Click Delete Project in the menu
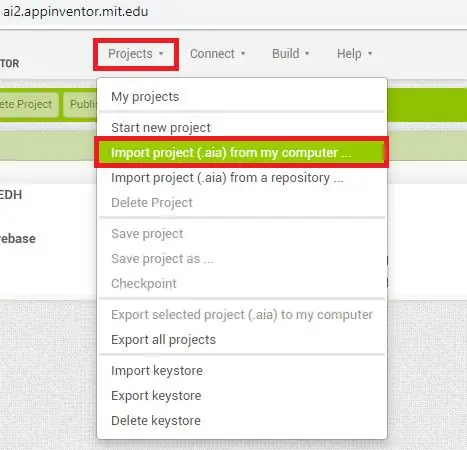467x450 pixels. coord(242,203)
